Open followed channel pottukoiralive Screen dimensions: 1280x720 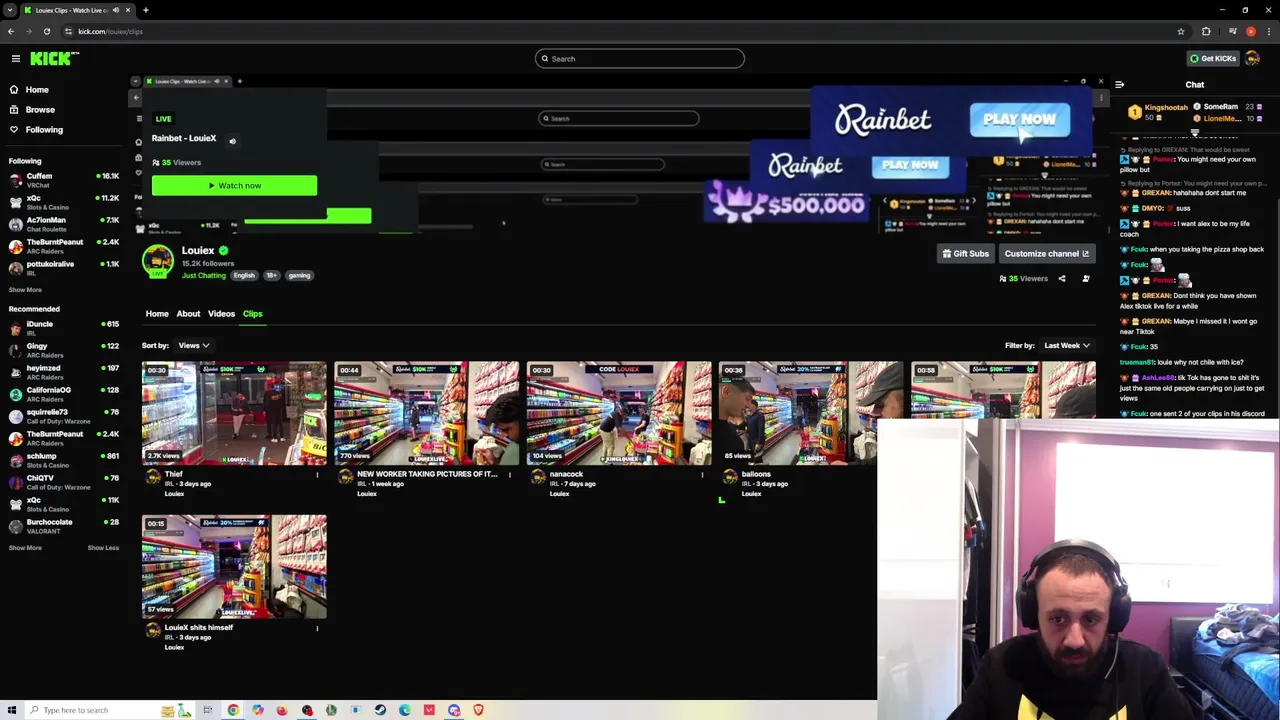tap(64, 268)
